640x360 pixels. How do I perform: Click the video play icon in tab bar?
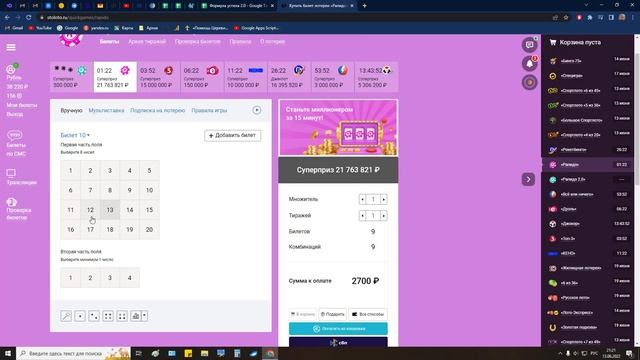257,110
